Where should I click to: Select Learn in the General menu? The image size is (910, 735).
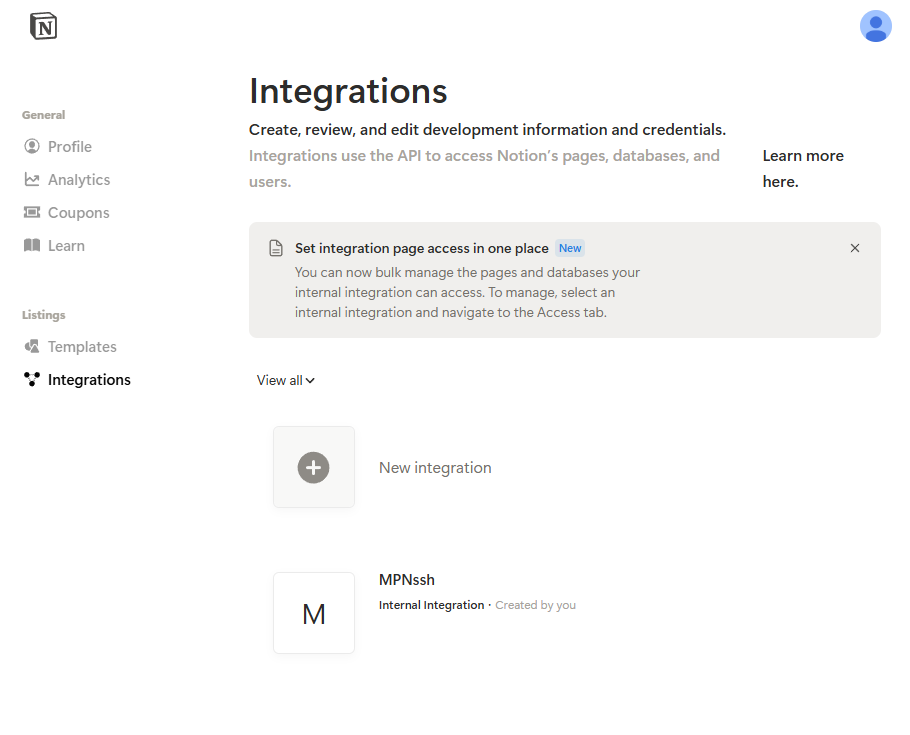click(66, 246)
